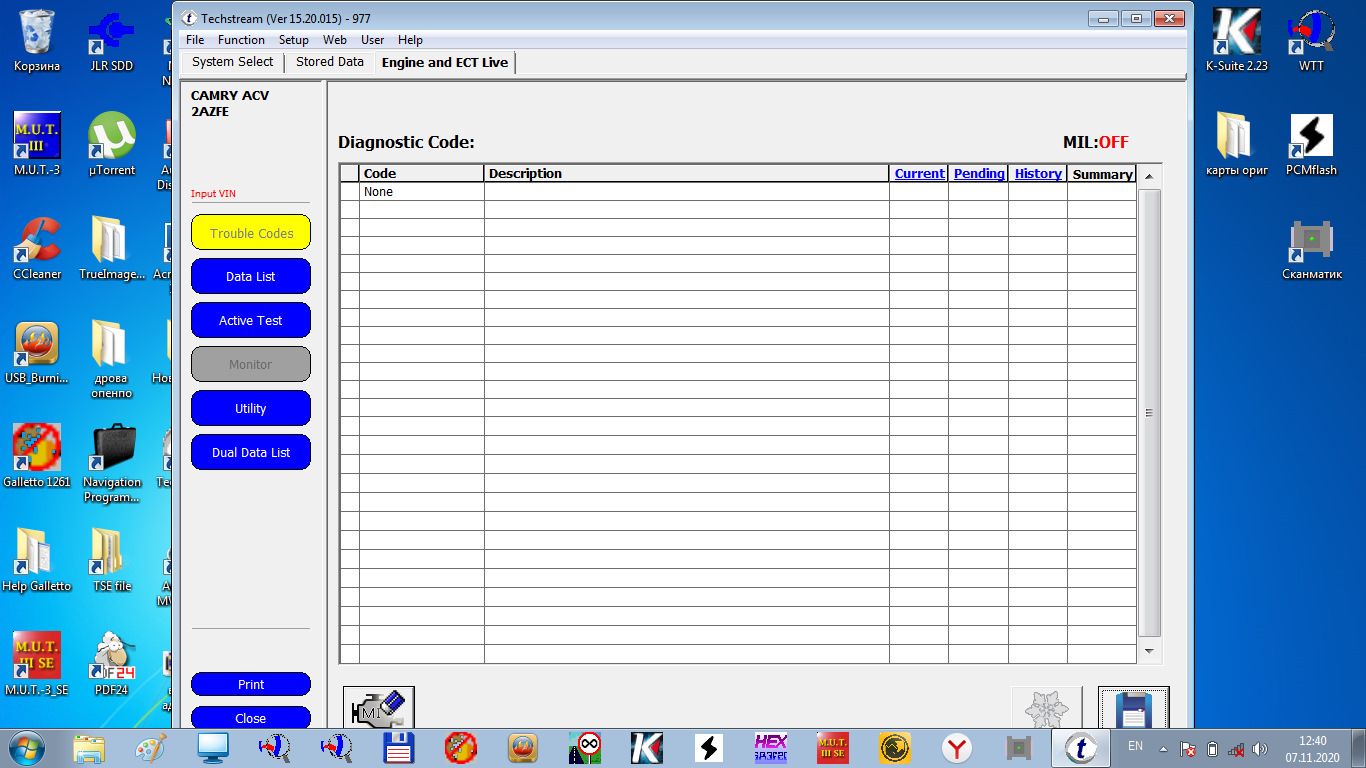Switch to the Stored Data tab

(x=330, y=62)
